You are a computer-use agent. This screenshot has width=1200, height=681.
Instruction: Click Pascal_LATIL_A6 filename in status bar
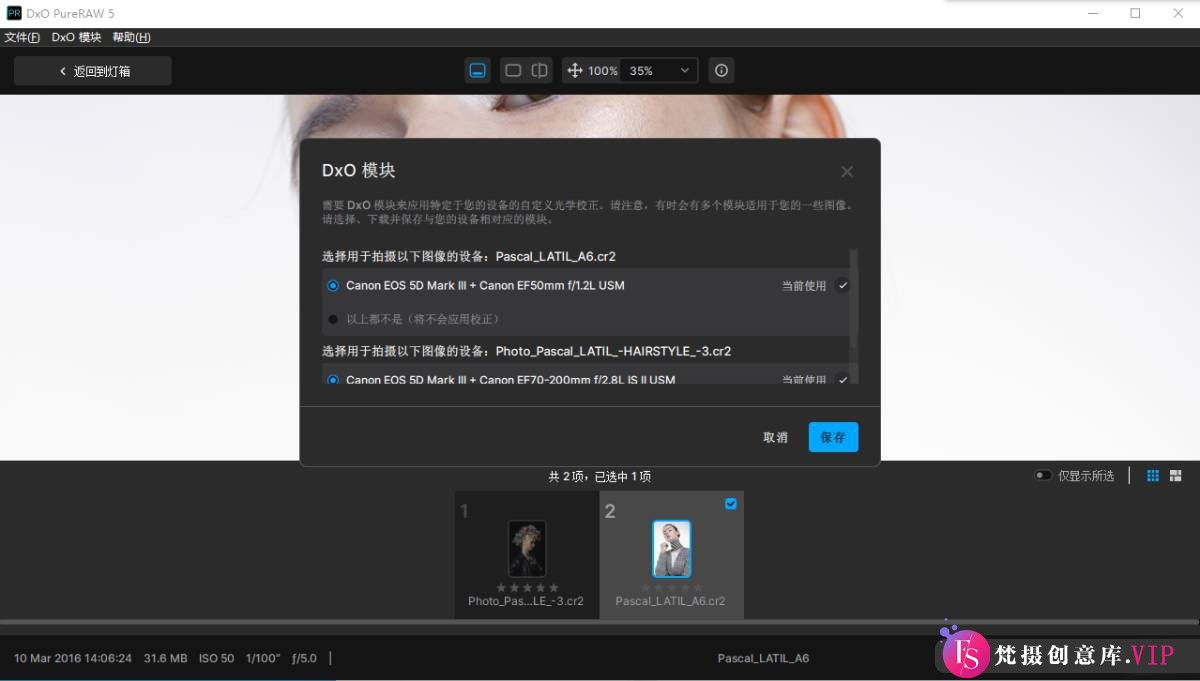763,658
